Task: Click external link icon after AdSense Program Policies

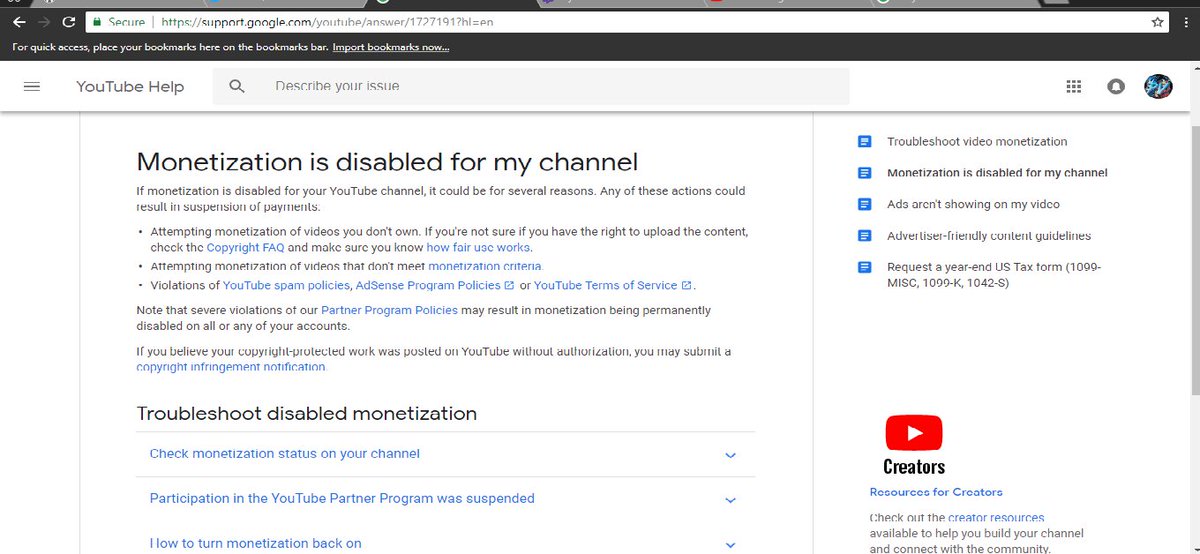Action: pyautogui.click(x=509, y=286)
